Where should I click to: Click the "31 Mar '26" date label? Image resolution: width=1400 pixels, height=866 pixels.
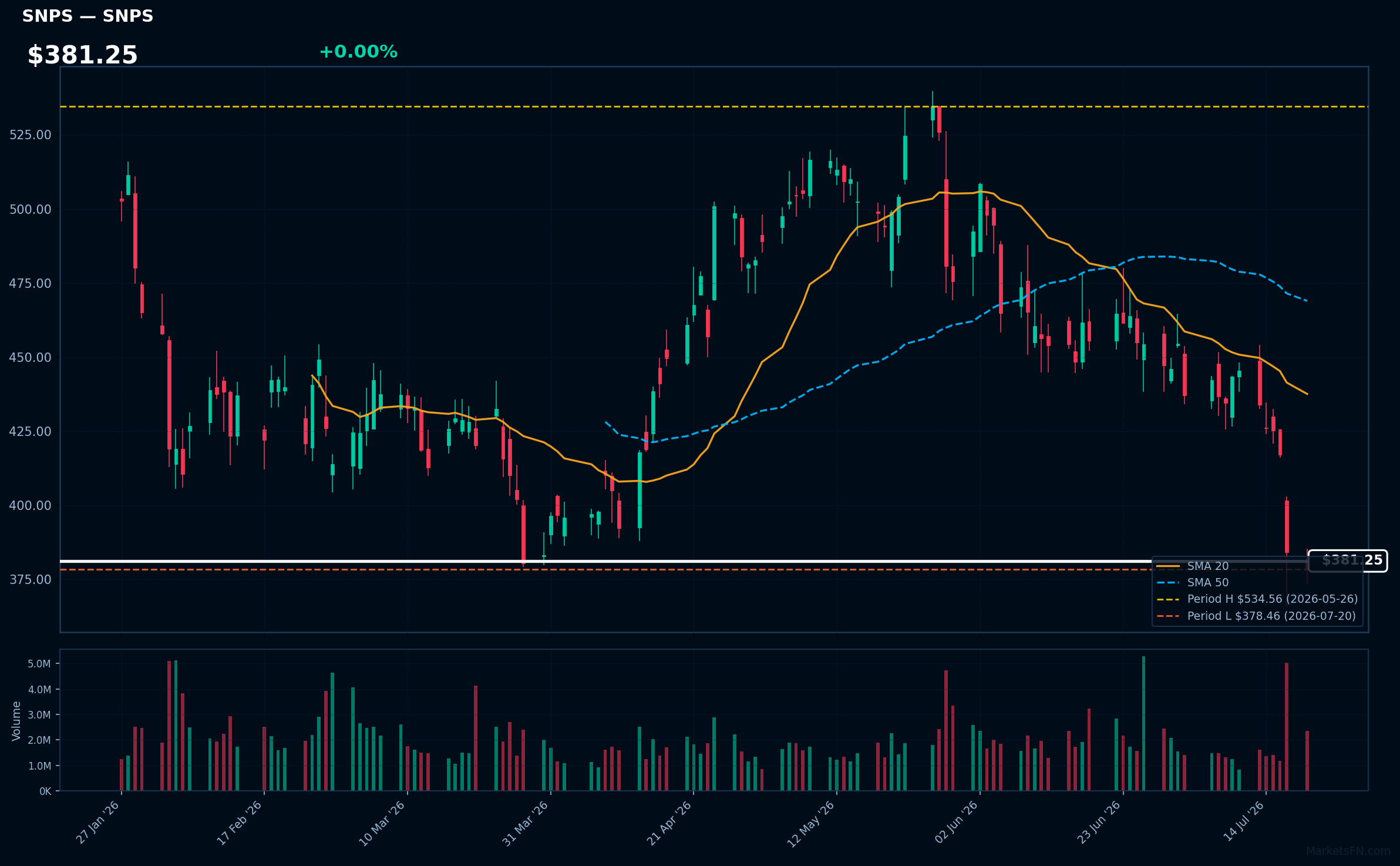[526, 823]
